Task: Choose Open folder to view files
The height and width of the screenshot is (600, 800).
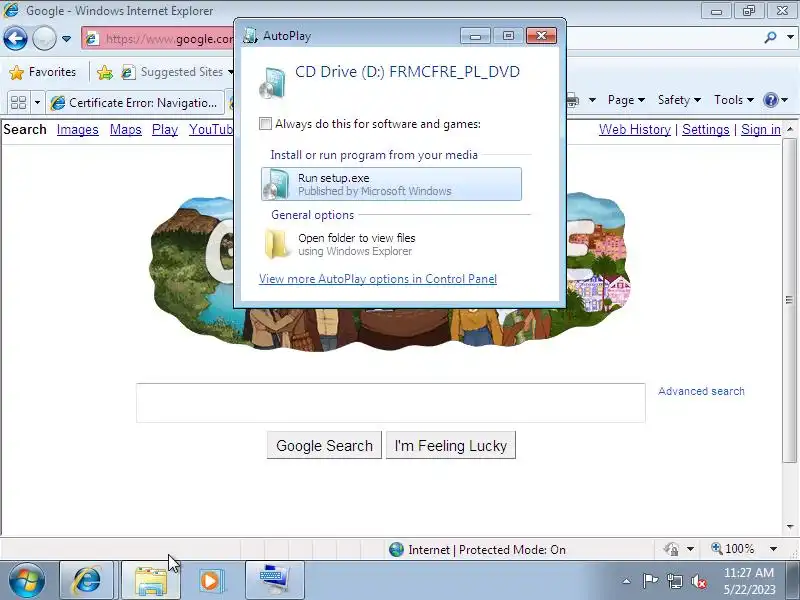Action: tap(391, 244)
